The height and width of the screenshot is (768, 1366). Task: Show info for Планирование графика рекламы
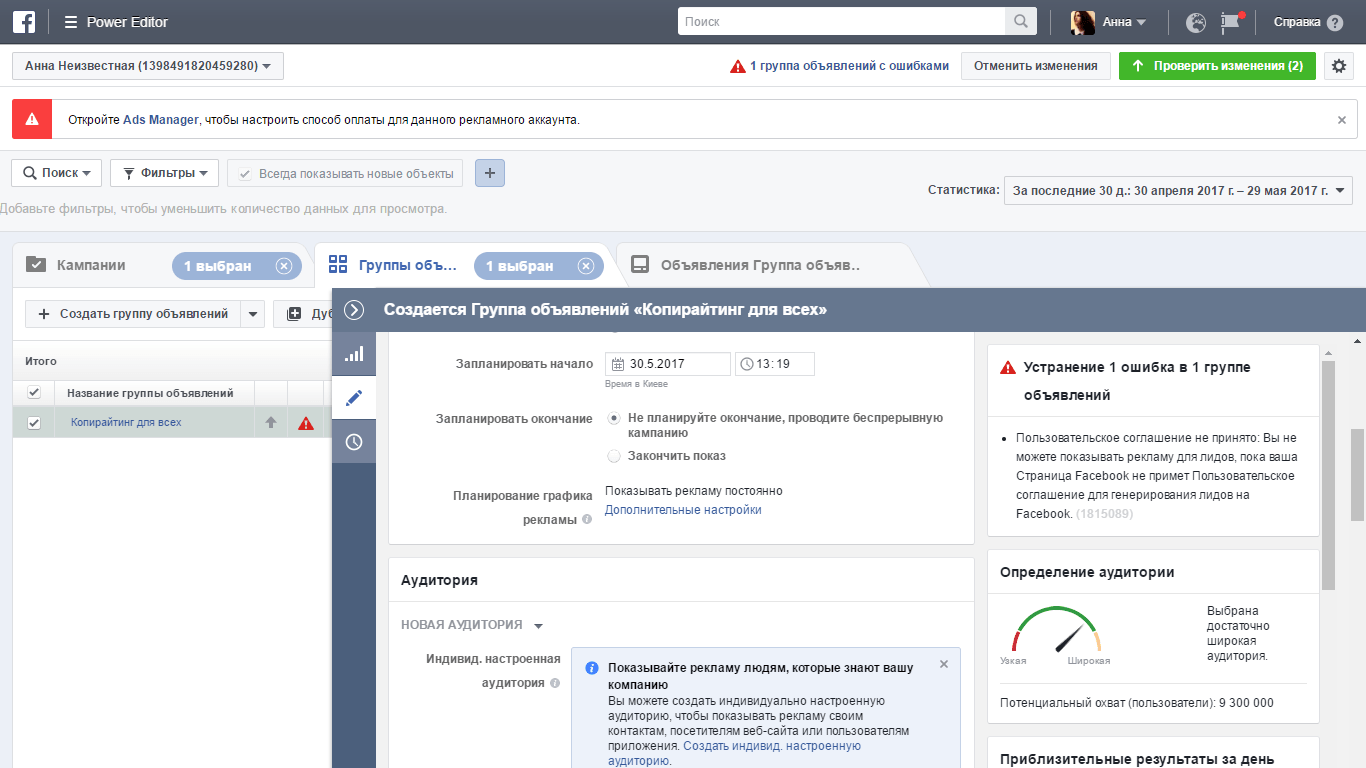586,519
